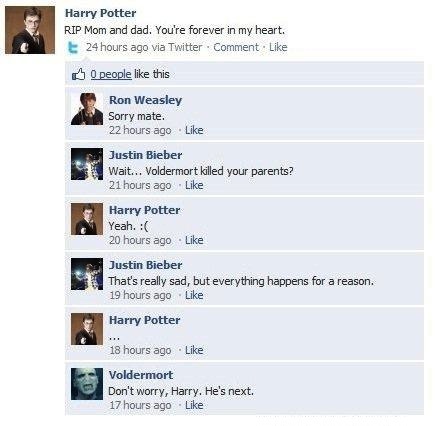This screenshot has height=426, width=435.
Task: Open Harry Potter's large profile picture
Action: click(30, 30)
